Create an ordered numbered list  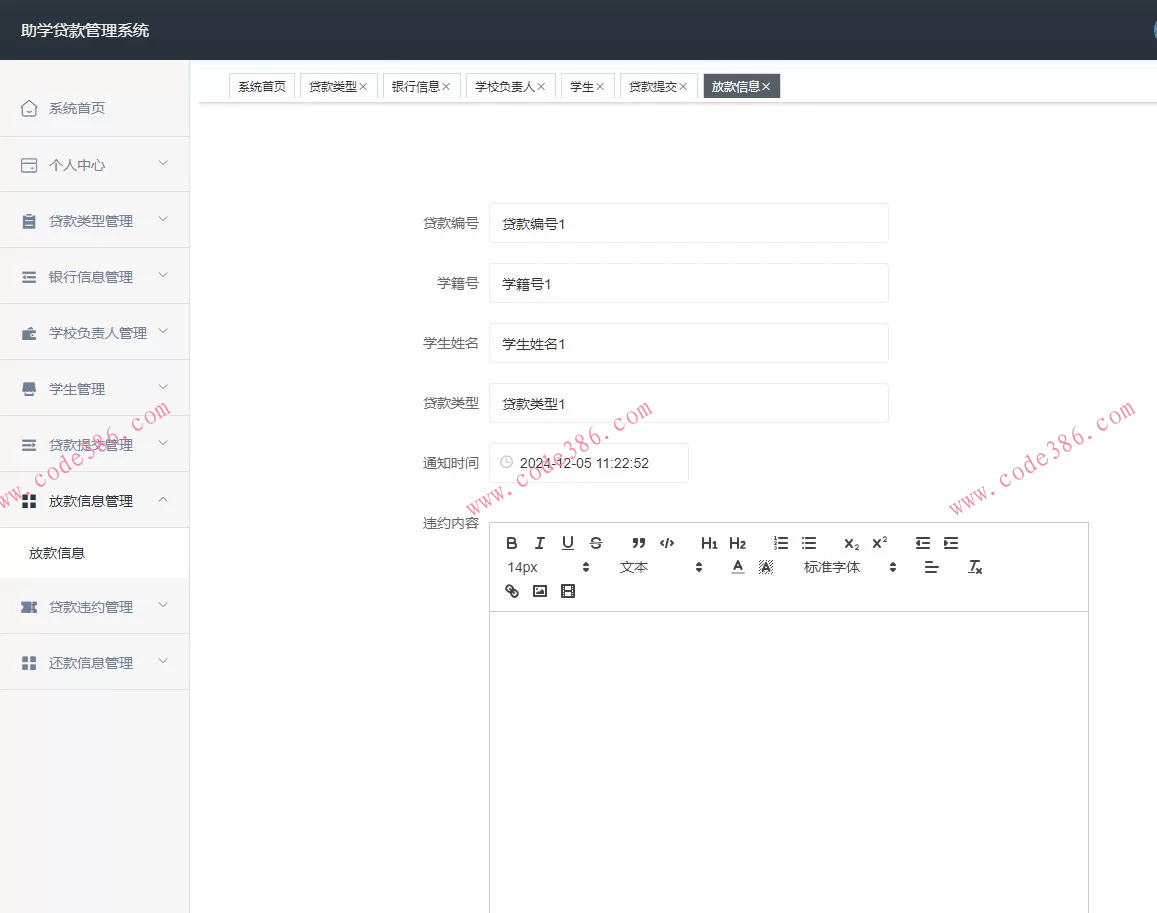(x=781, y=543)
